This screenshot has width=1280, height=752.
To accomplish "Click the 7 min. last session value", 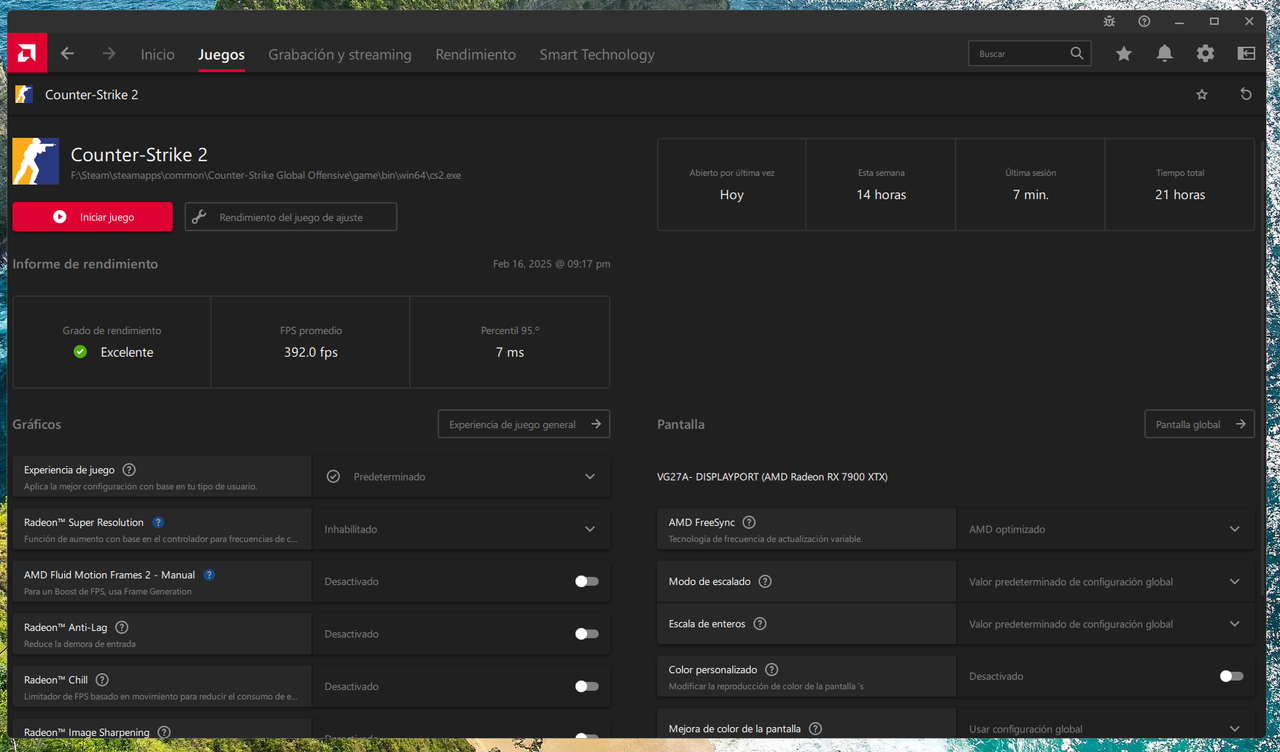I will (x=1031, y=195).
